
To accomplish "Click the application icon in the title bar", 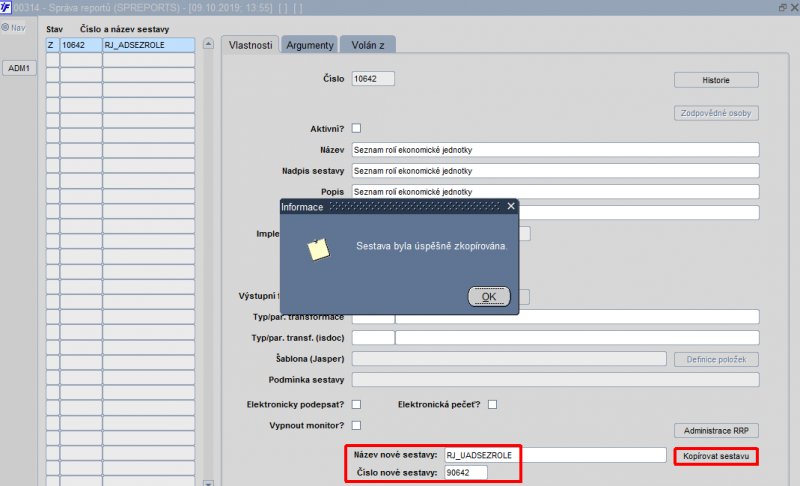I will pyautogui.click(x=6, y=7).
